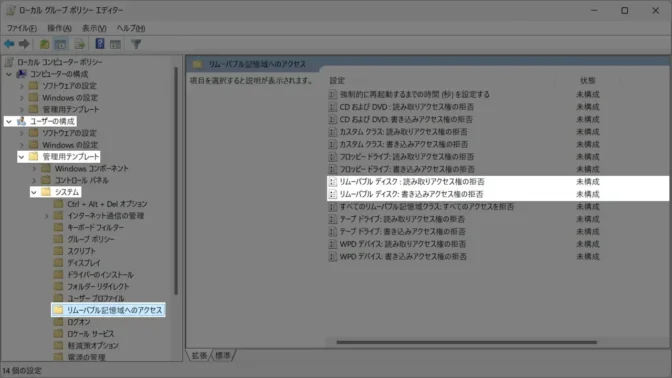The image size is (672, 378).
Task: Click the Forward arrow toolbar icon
Action: [24, 44]
